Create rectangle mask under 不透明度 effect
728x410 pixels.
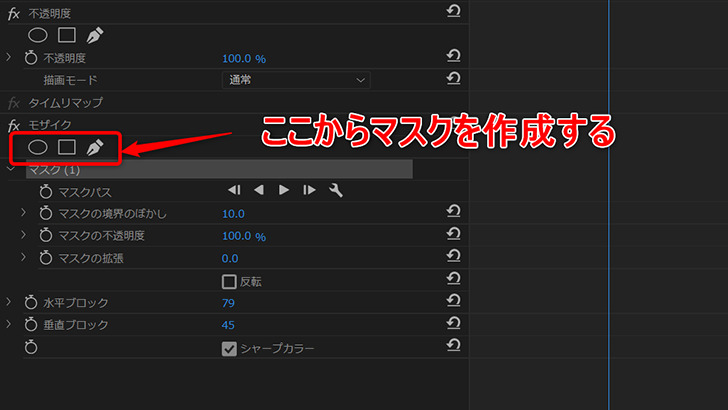point(67,35)
